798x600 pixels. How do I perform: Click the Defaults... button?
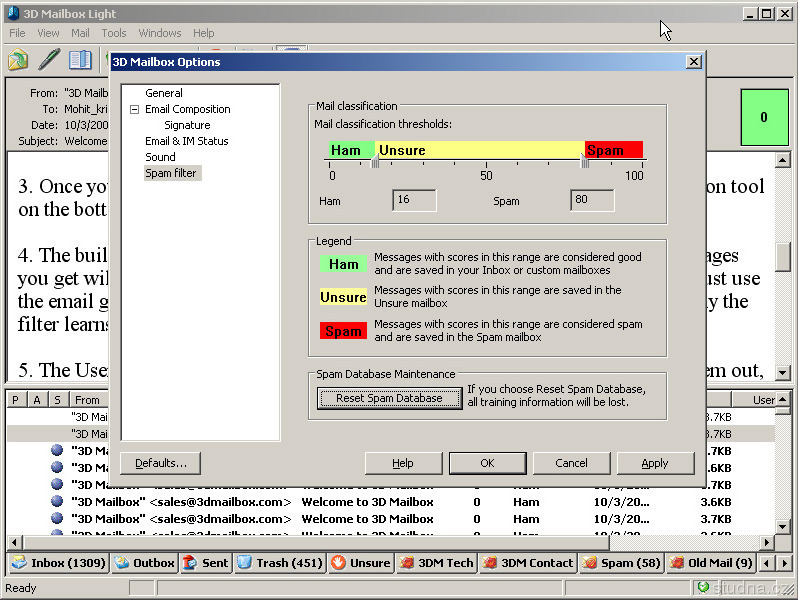(x=160, y=463)
